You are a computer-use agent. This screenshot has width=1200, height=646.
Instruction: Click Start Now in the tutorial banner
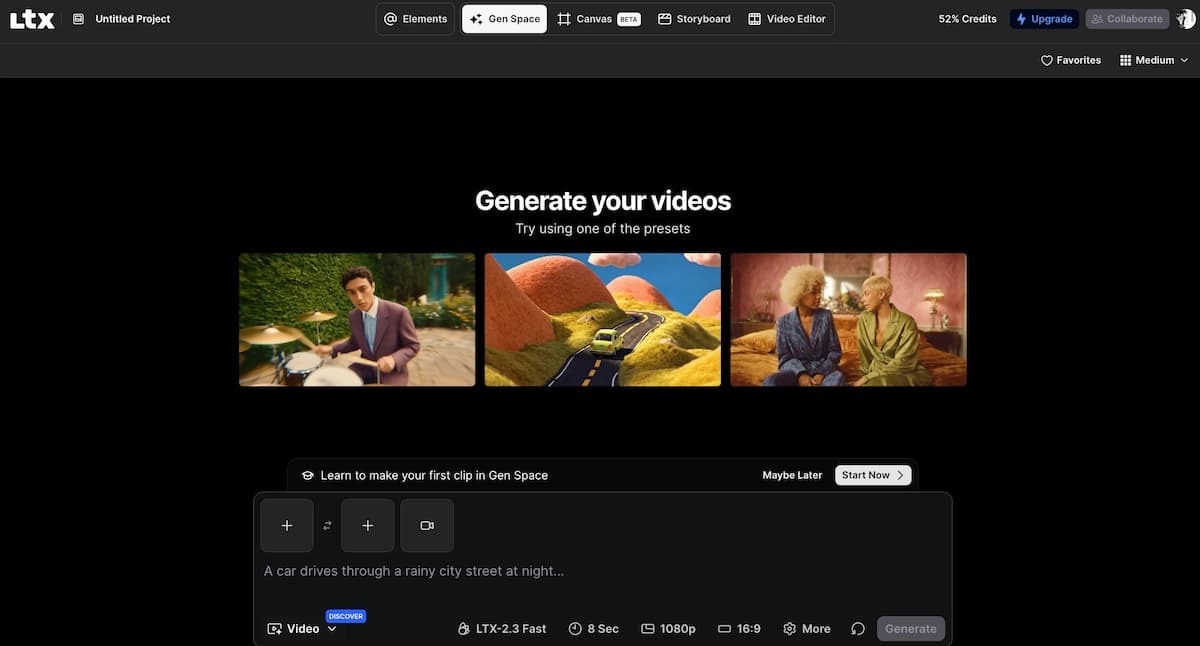(x=873, y=475)
